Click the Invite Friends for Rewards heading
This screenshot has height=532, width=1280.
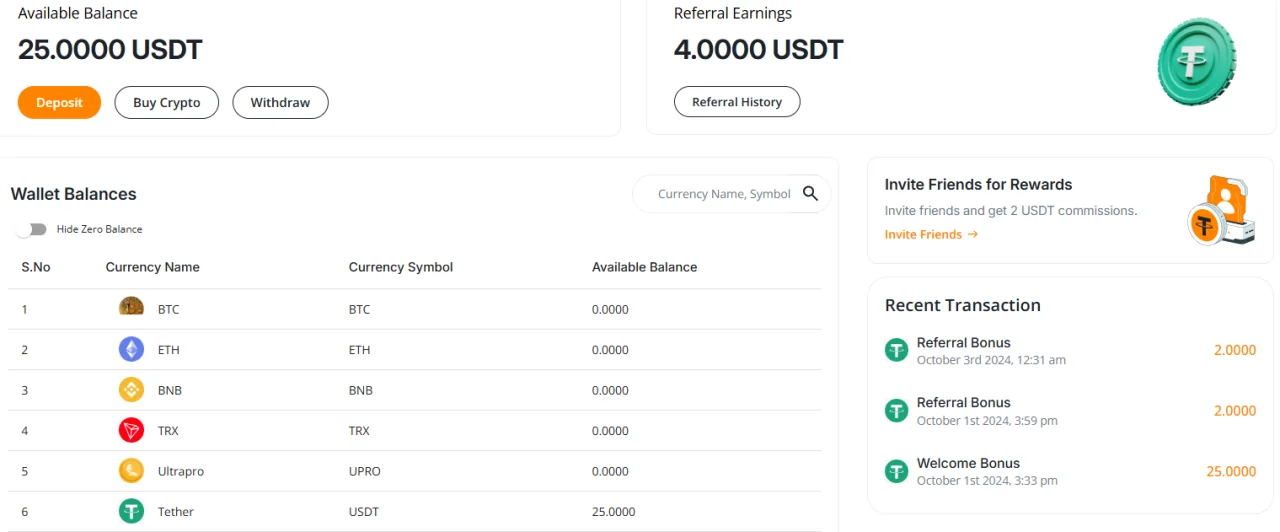978,185
